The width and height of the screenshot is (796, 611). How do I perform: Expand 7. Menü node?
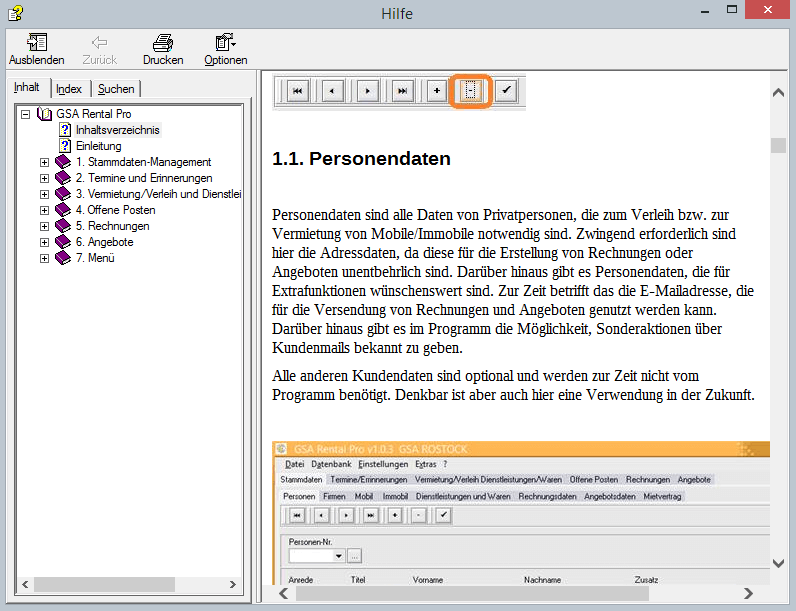coord(44,258)
